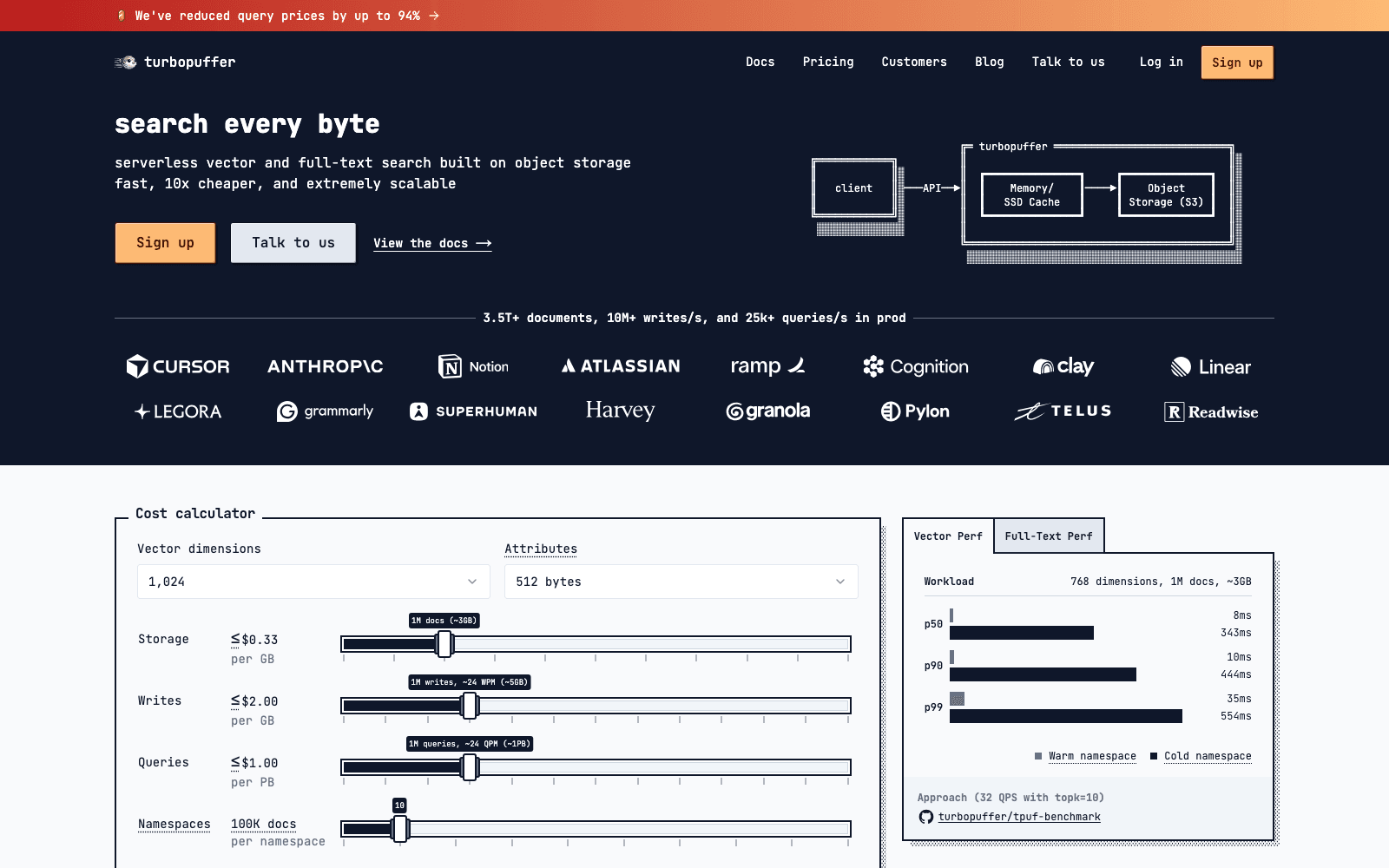Click the Pylon customer logo
The height and width of the screenshot is (868, 1389).
[x=916, y=411]
